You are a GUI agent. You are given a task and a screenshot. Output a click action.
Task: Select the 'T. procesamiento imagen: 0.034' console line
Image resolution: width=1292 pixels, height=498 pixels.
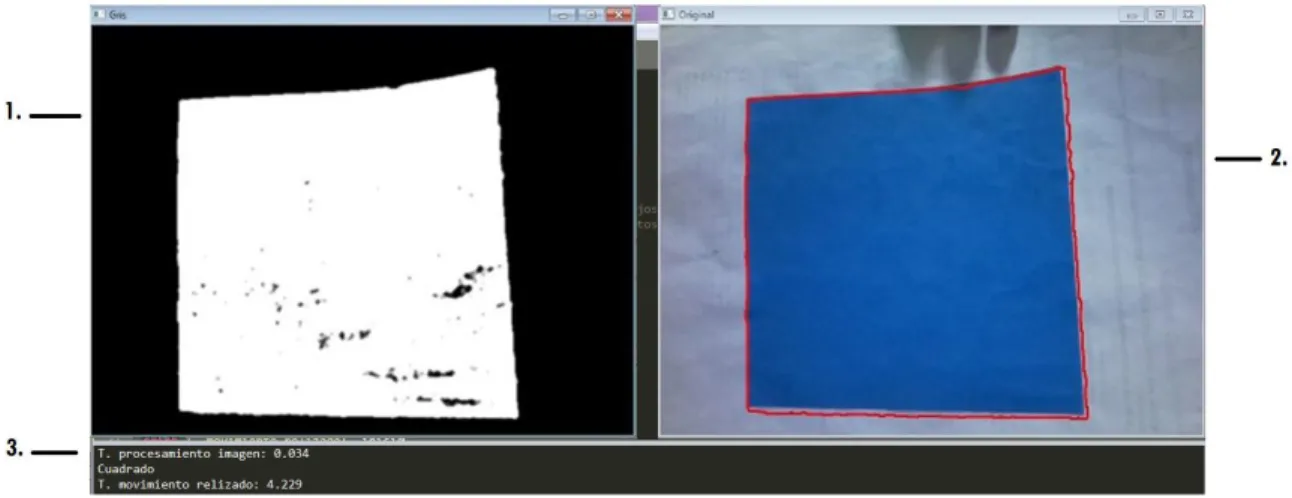(x=203, y=453)
